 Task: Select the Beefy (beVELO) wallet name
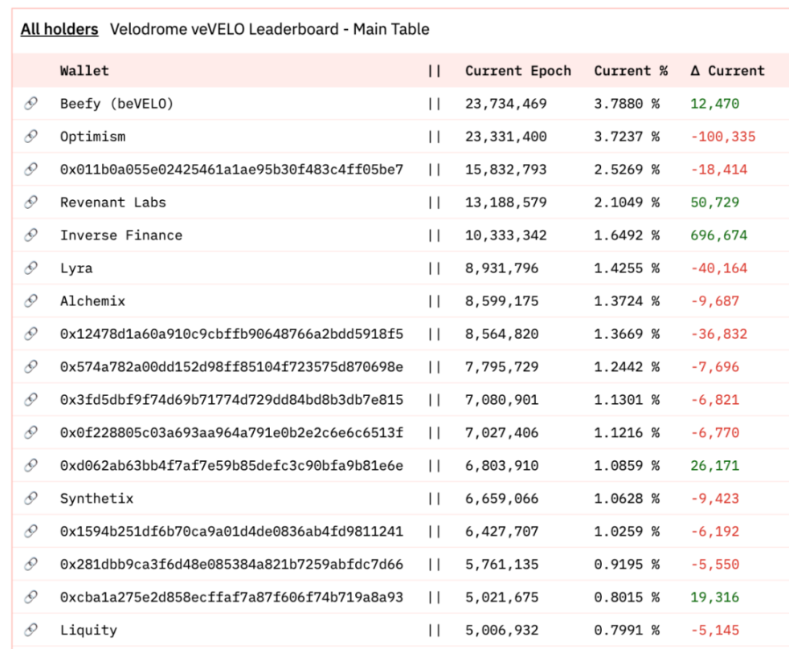pyautogui.click(x=116, y=104)
